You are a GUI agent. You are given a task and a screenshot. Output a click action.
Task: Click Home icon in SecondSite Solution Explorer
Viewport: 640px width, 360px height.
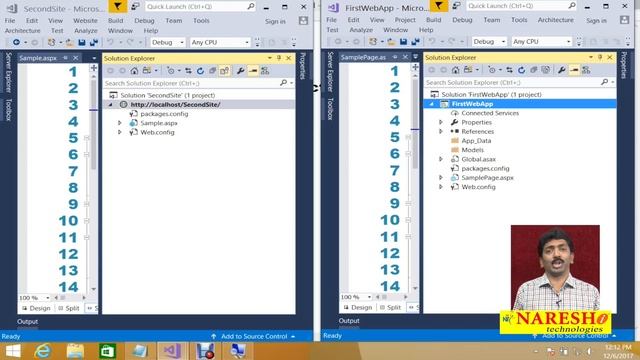pos(134,71)
